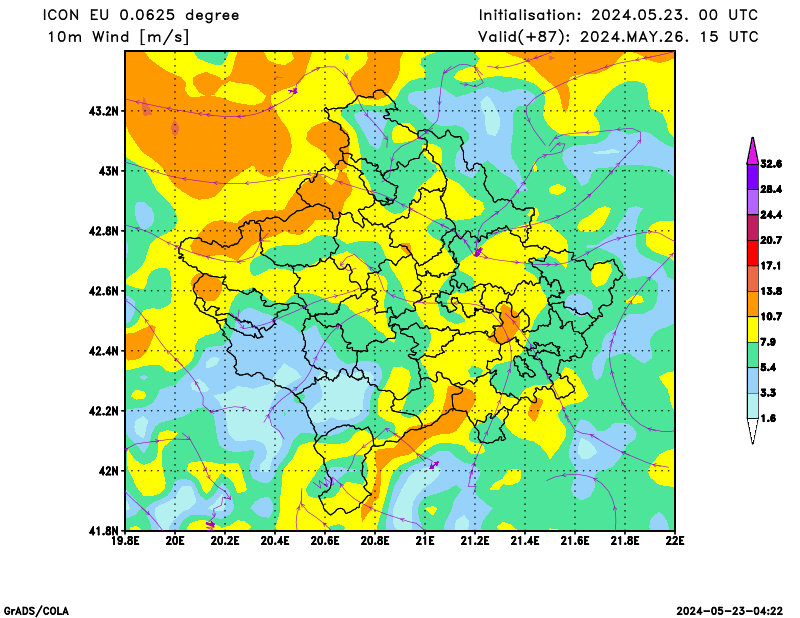Click the Valid(+87) 2024.MAY.26. 15 UTC text

[618, 37]
